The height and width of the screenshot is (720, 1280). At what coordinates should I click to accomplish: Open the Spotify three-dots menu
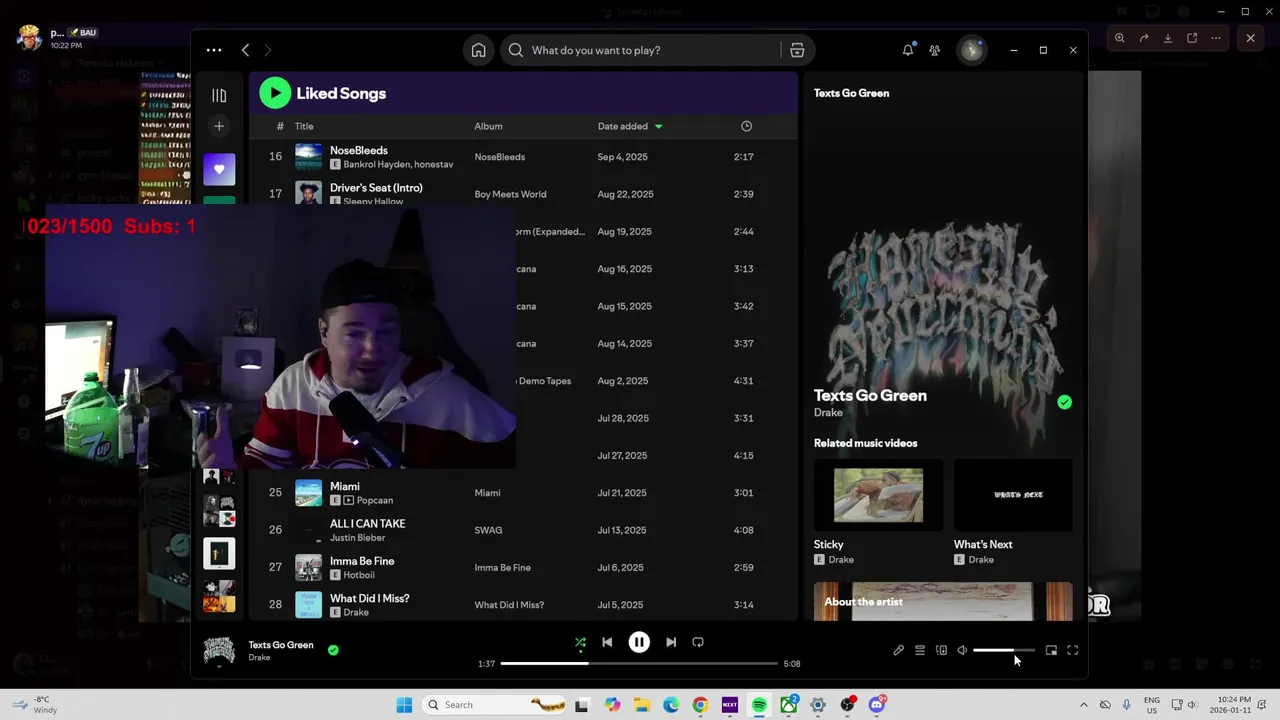[x=214, y=50]
